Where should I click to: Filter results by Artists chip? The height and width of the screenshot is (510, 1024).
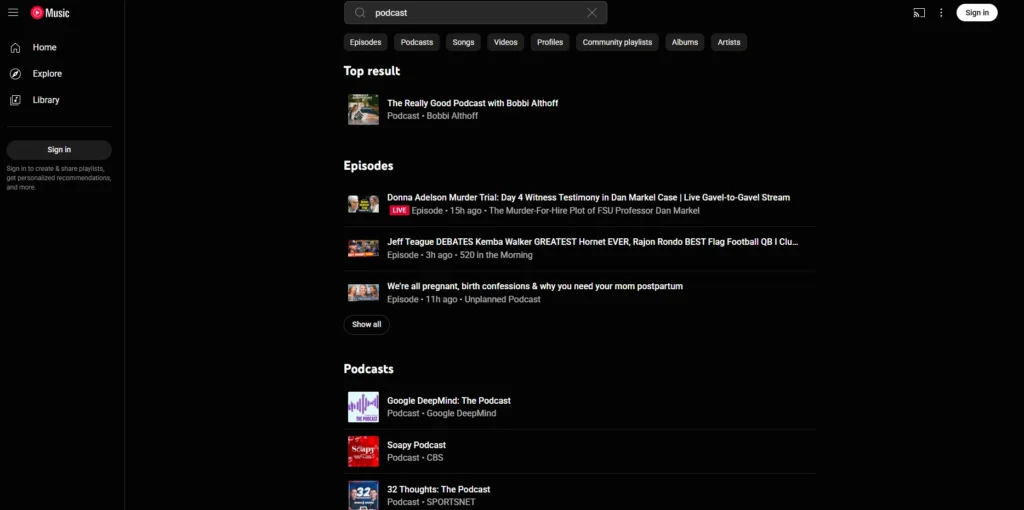point(729,42)
